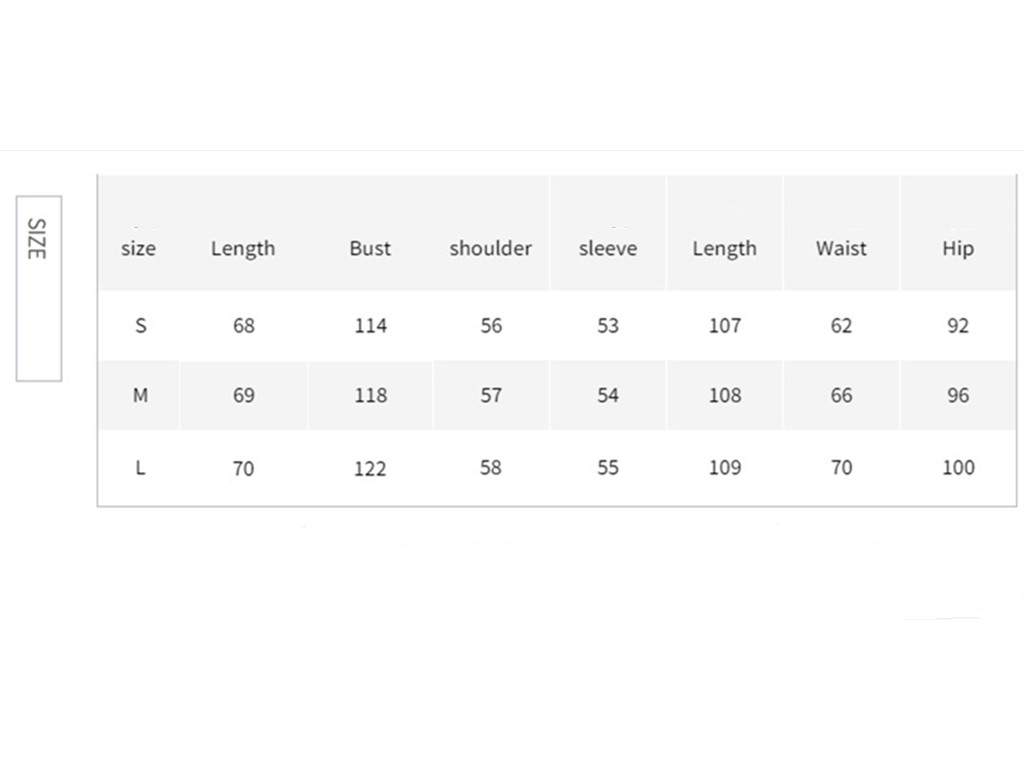Click the shoulder value 57 cell
The width and height of the screenshot is (1024, 768).
tap(490, 395)
